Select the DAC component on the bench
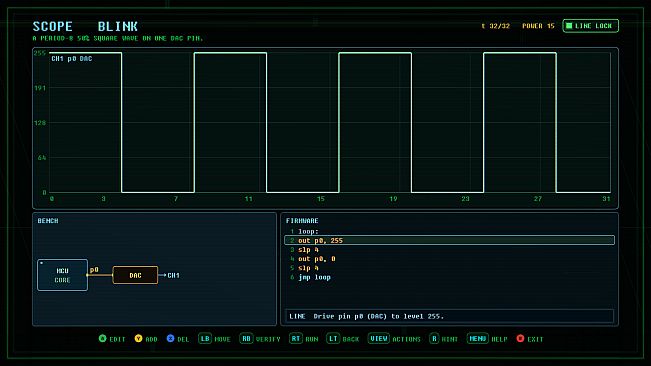 click(x=135, y=275)
